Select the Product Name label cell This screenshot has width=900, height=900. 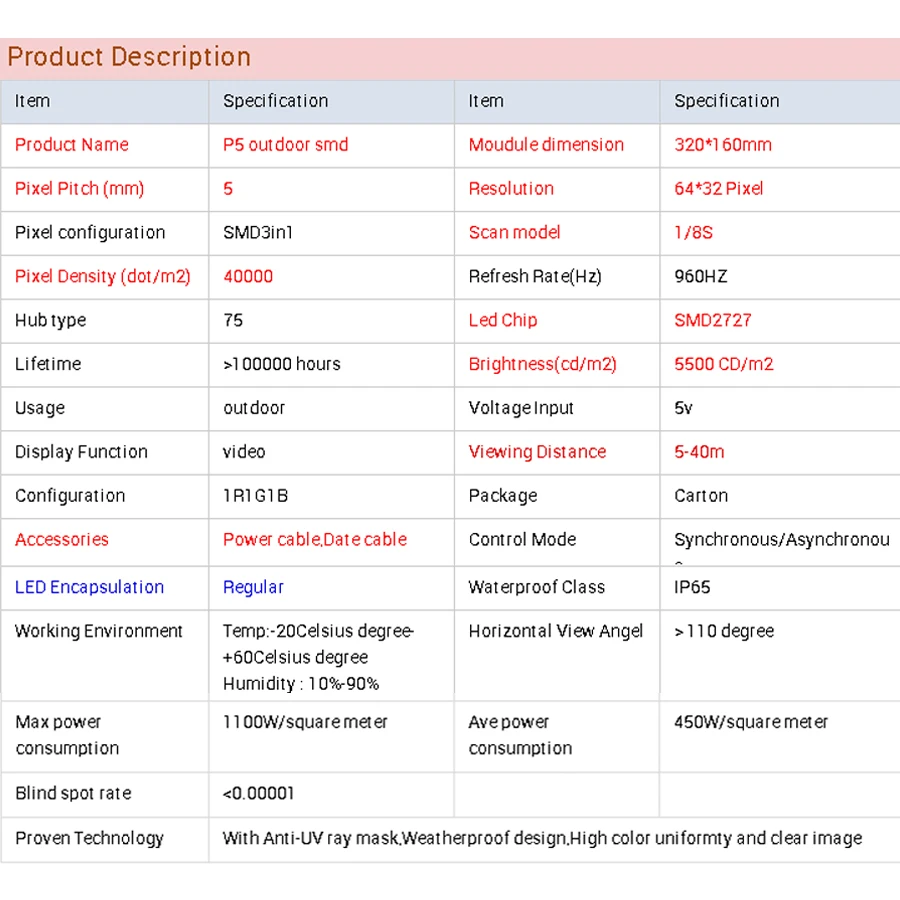72,145
